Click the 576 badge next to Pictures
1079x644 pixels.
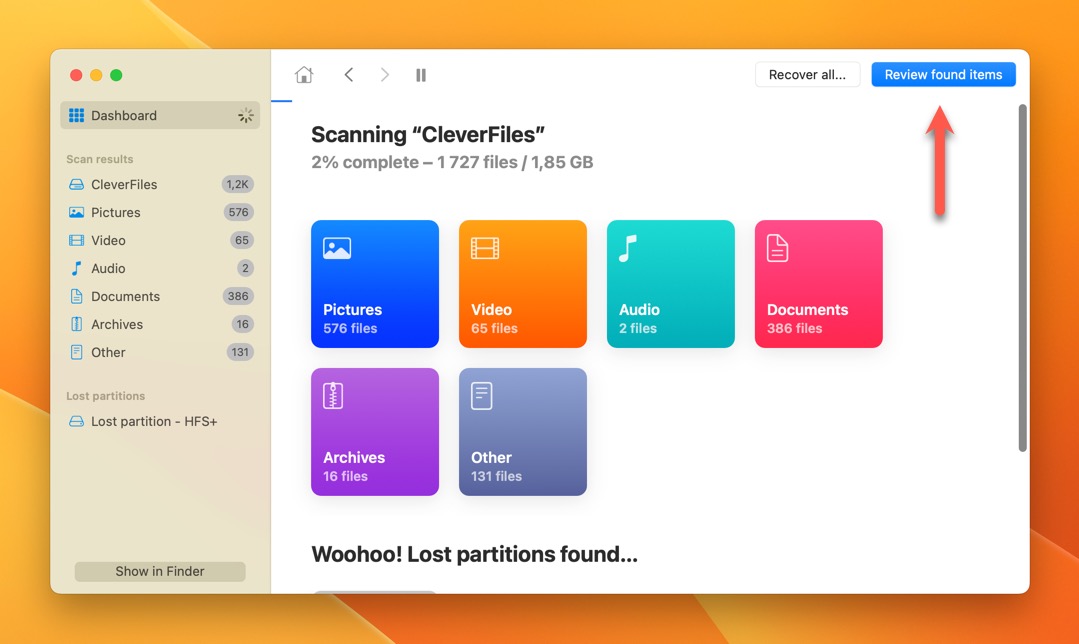[239, 212]
